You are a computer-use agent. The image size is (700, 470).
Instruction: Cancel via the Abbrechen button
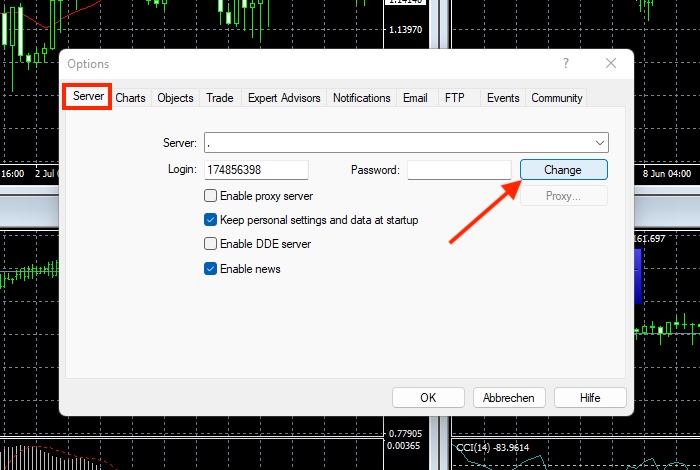point(509,398)
